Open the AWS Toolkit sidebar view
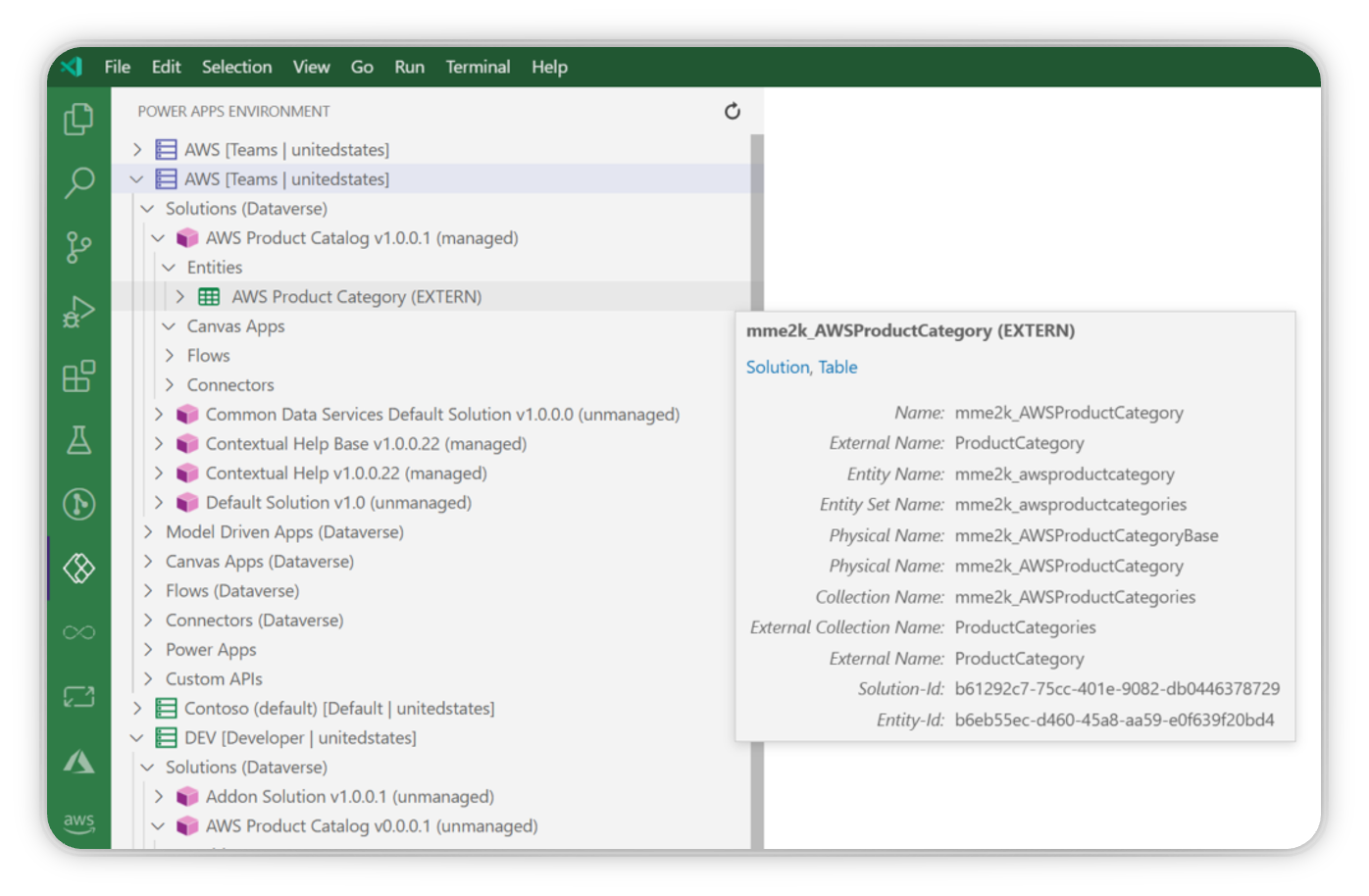 click(78, 821)
